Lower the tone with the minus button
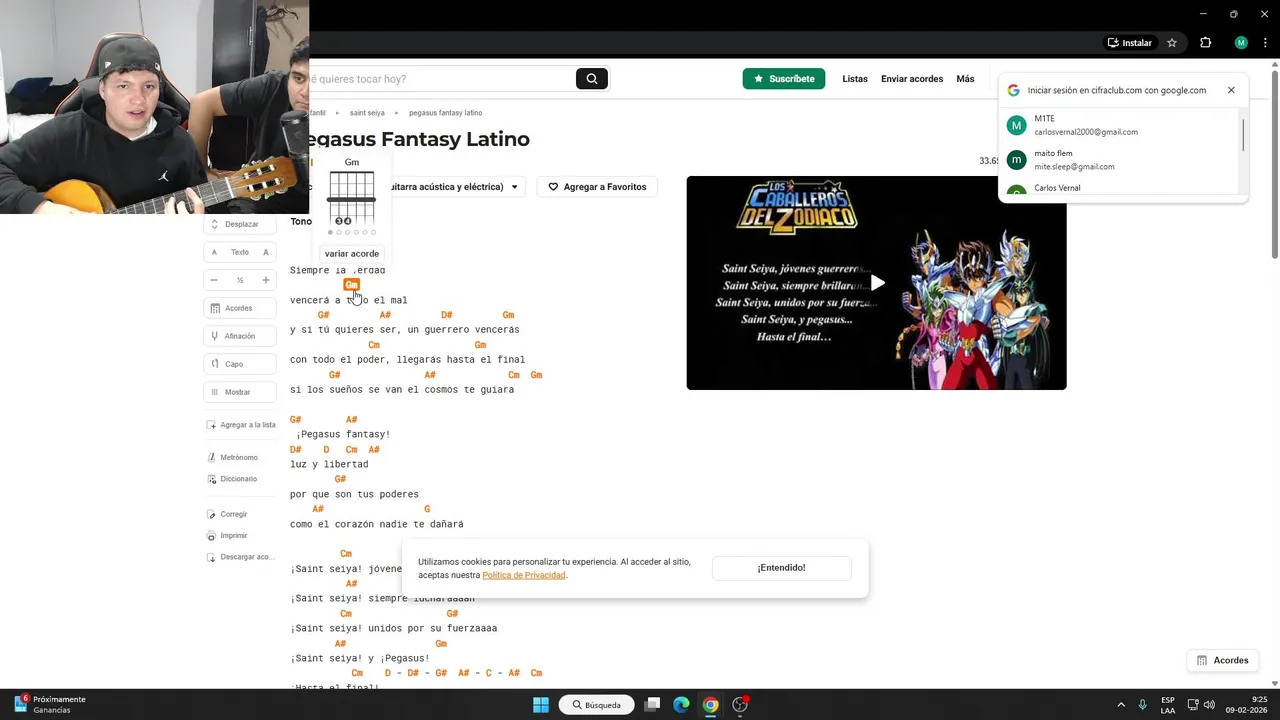This screenshot has width=1280, height=720. point(214,280)
